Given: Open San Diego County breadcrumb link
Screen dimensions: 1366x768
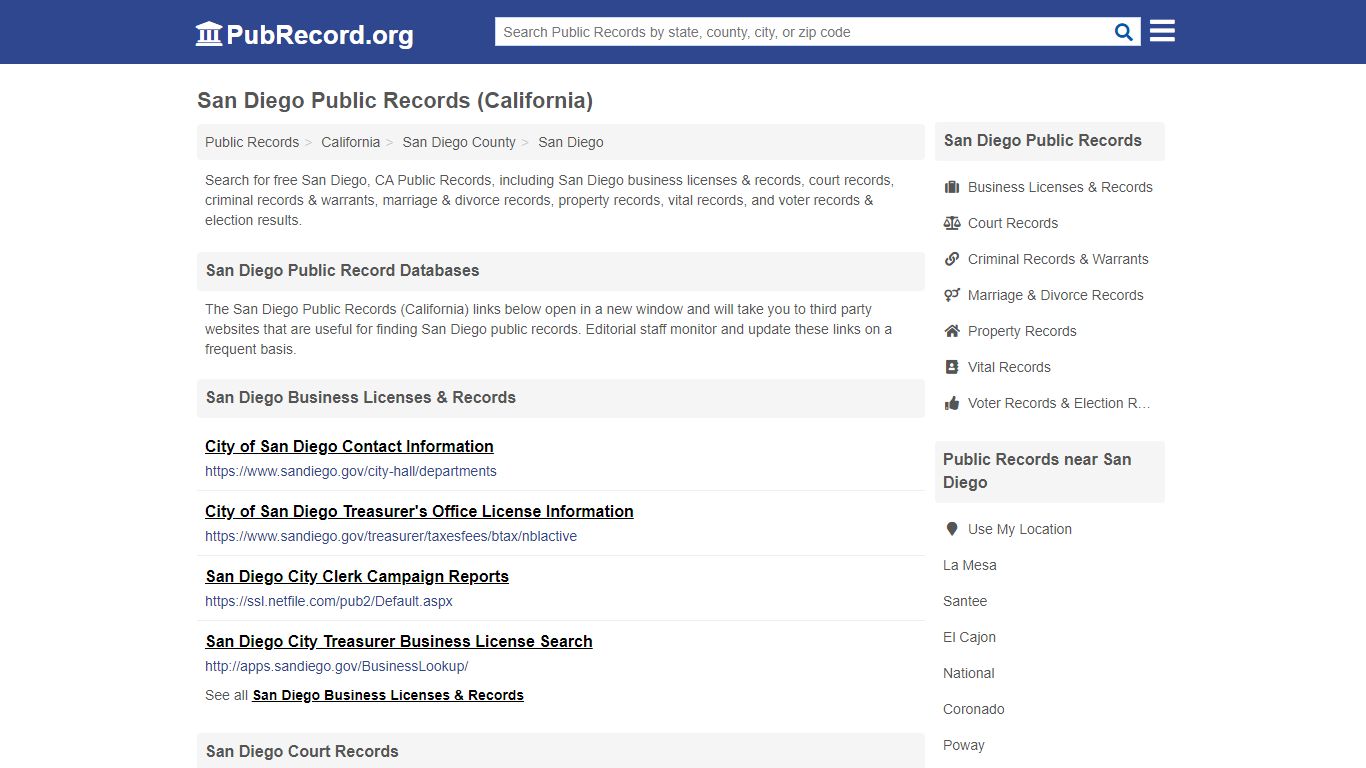Looking at the screenshot, I should (459, 142).
